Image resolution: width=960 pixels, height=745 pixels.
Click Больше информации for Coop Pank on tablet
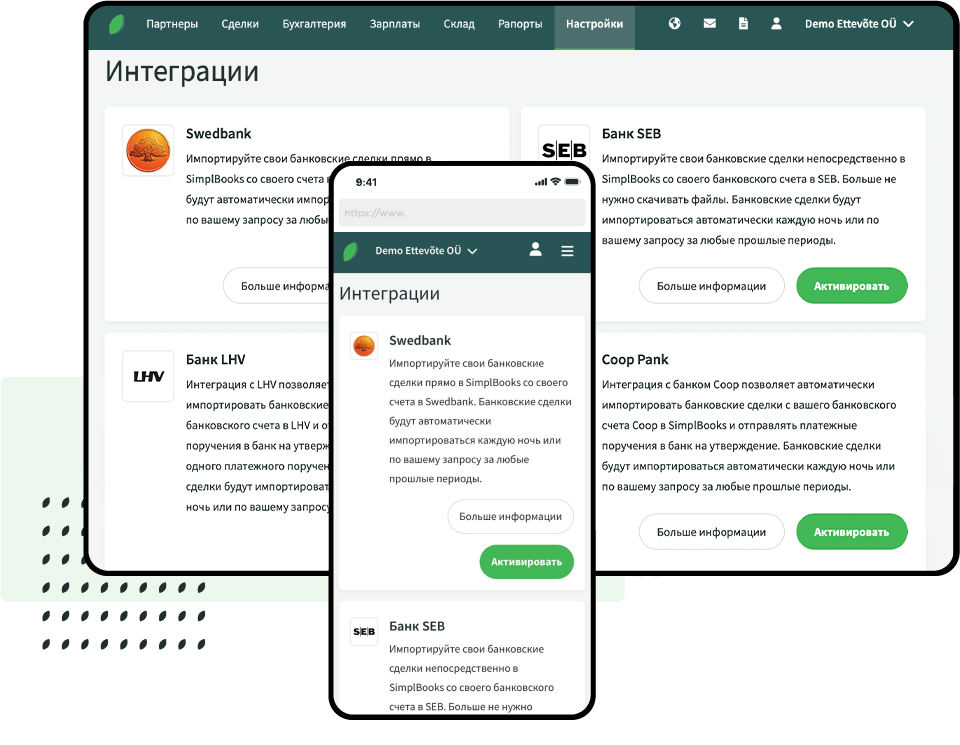tap(711, 532)
